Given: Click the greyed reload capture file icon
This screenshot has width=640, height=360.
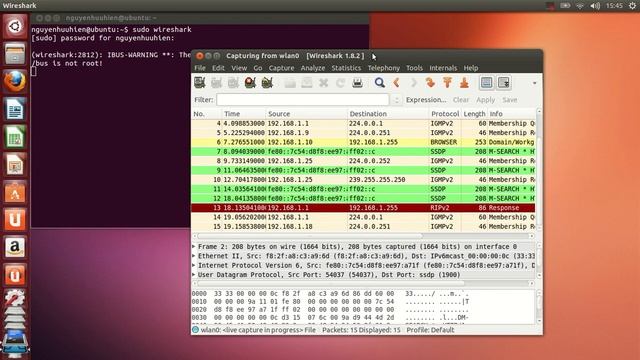Looking at the screenshot, I should point(340,83).
